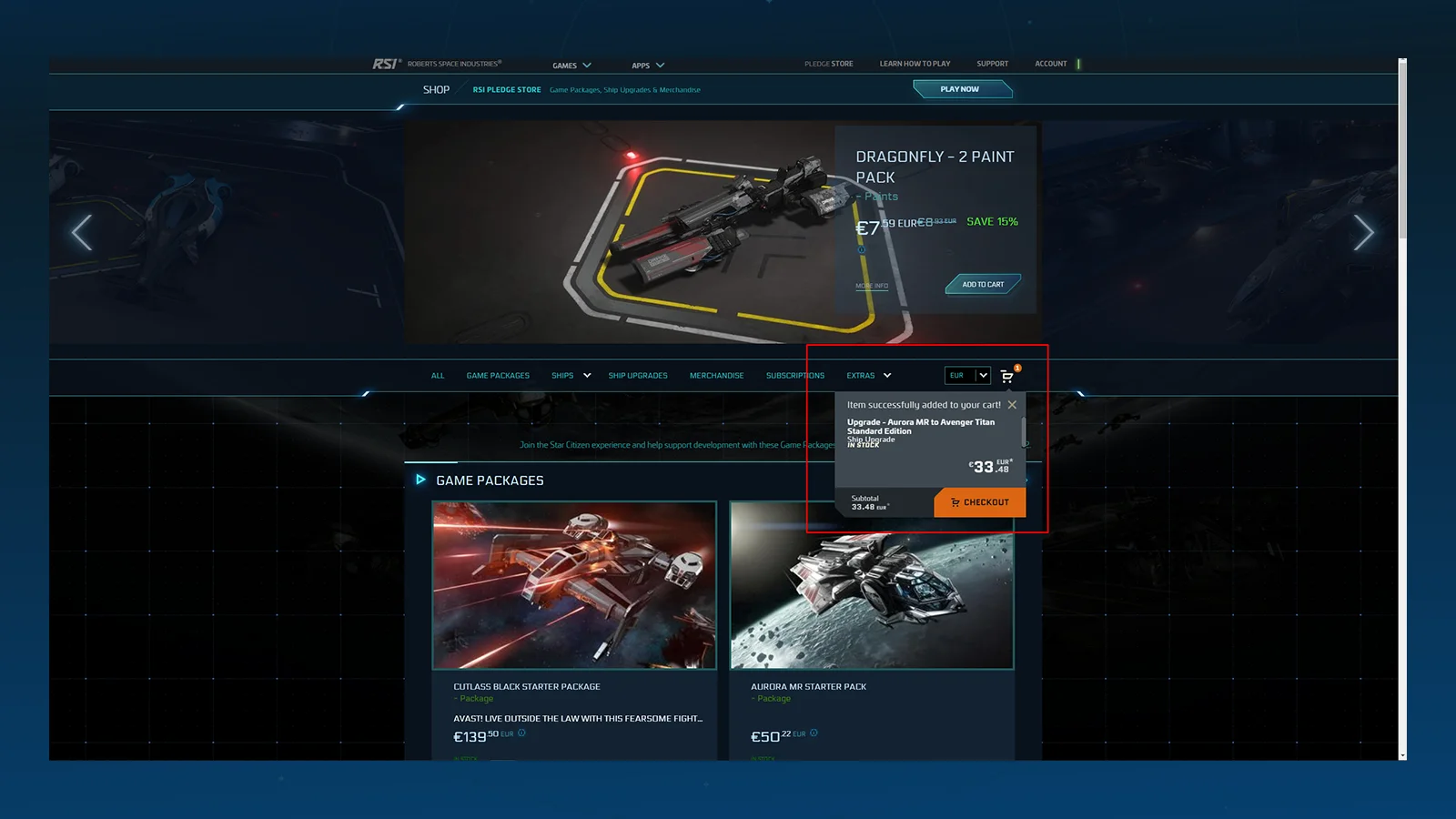This screenshot has width=1456, height=819.
Task: Add Dragonfly paint pack to cart
Action: coord(983,285)
